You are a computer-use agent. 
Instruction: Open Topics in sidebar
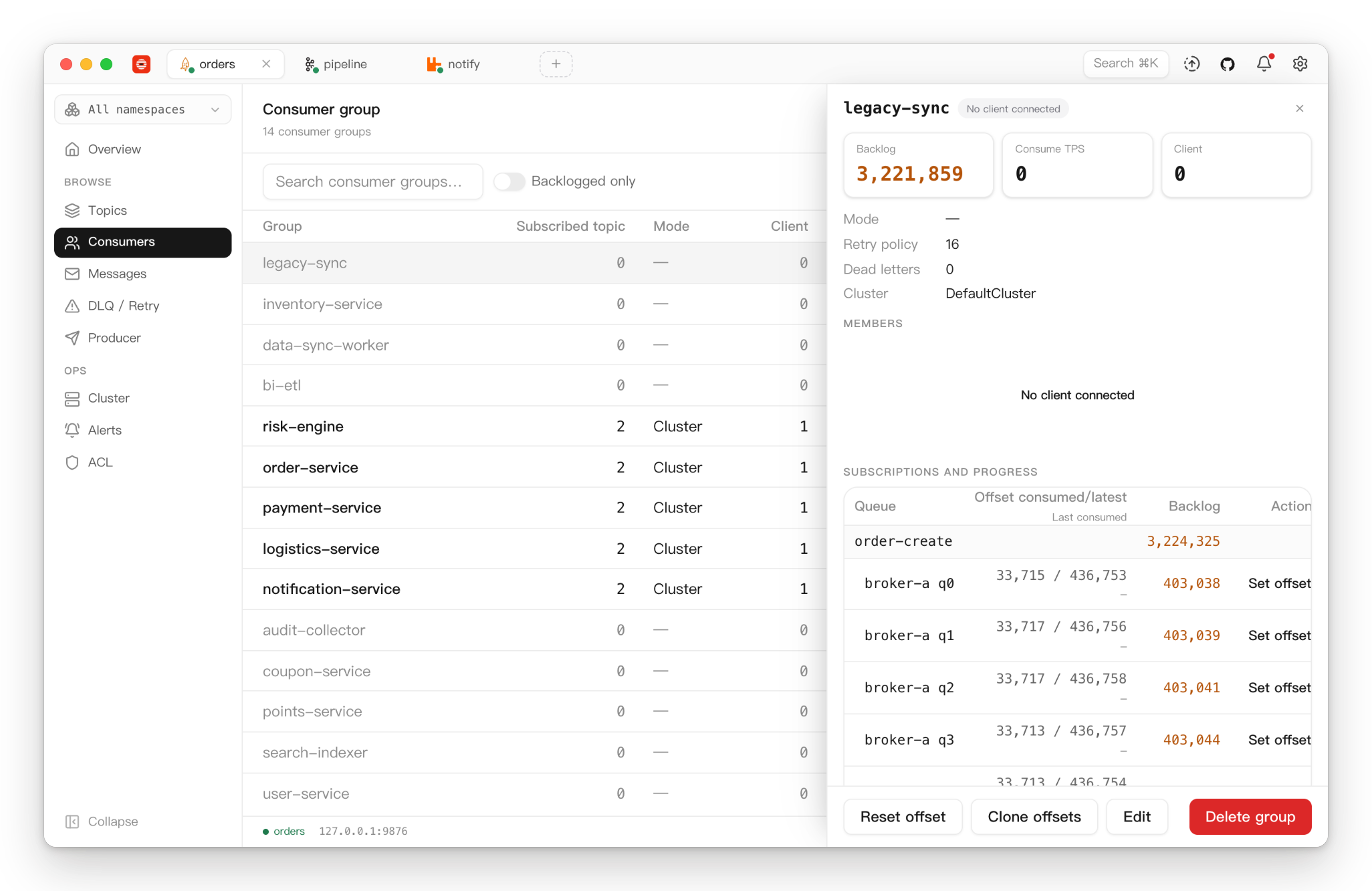pyautogui.click(x=142, y=211)
